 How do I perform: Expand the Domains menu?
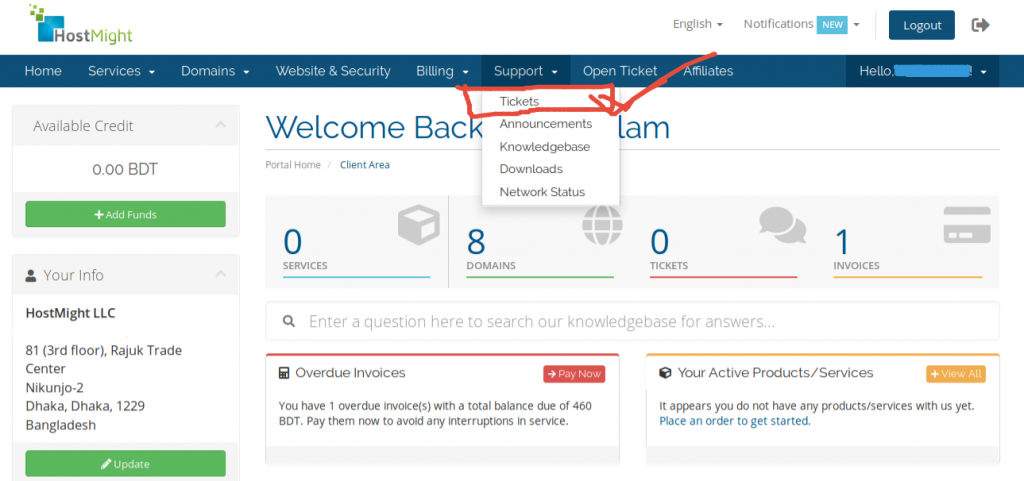[x=216, y=71]
